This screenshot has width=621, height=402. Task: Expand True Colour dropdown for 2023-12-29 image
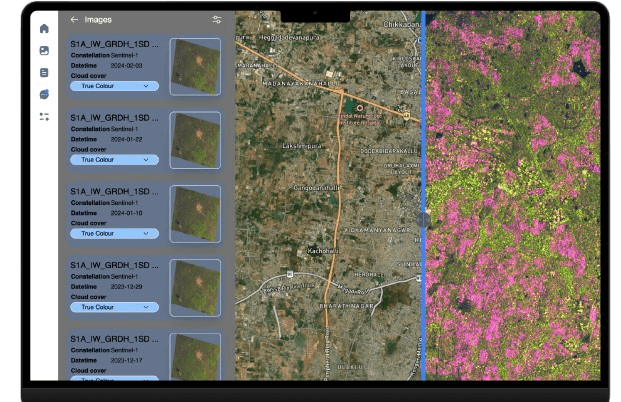[114, 307]
